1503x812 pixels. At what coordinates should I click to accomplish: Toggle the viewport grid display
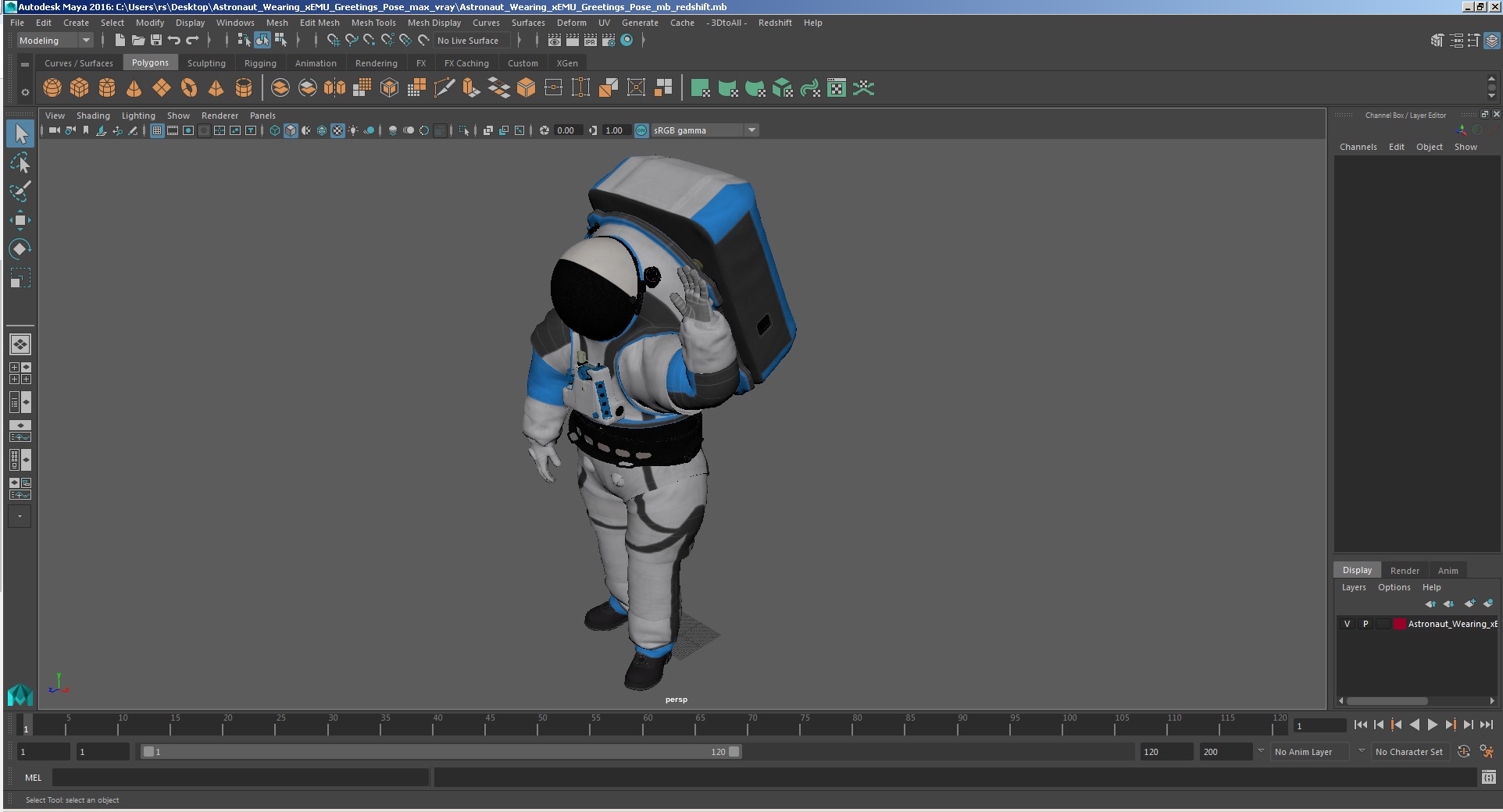coord(157,130)
